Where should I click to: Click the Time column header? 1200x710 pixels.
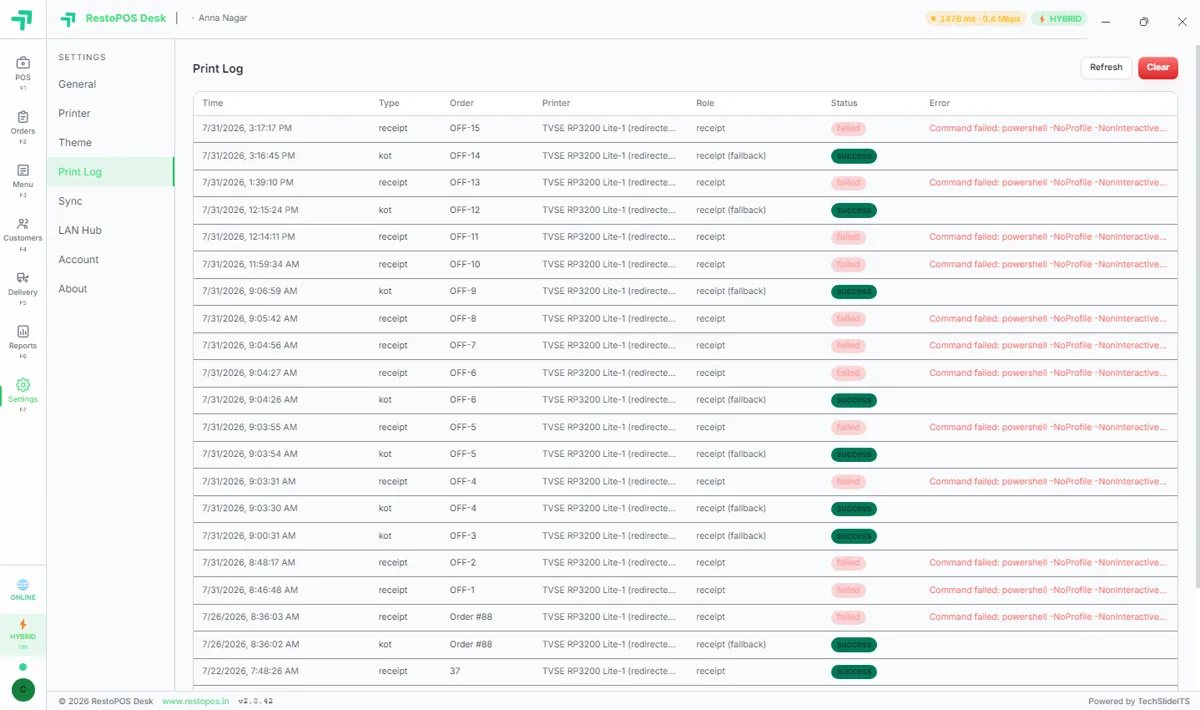(x=213, y=103)
